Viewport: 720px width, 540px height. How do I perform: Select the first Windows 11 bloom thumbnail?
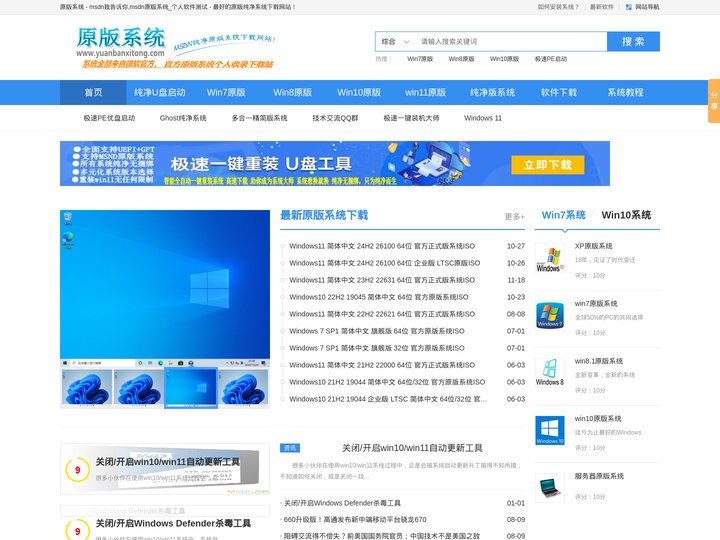point(87,388)
